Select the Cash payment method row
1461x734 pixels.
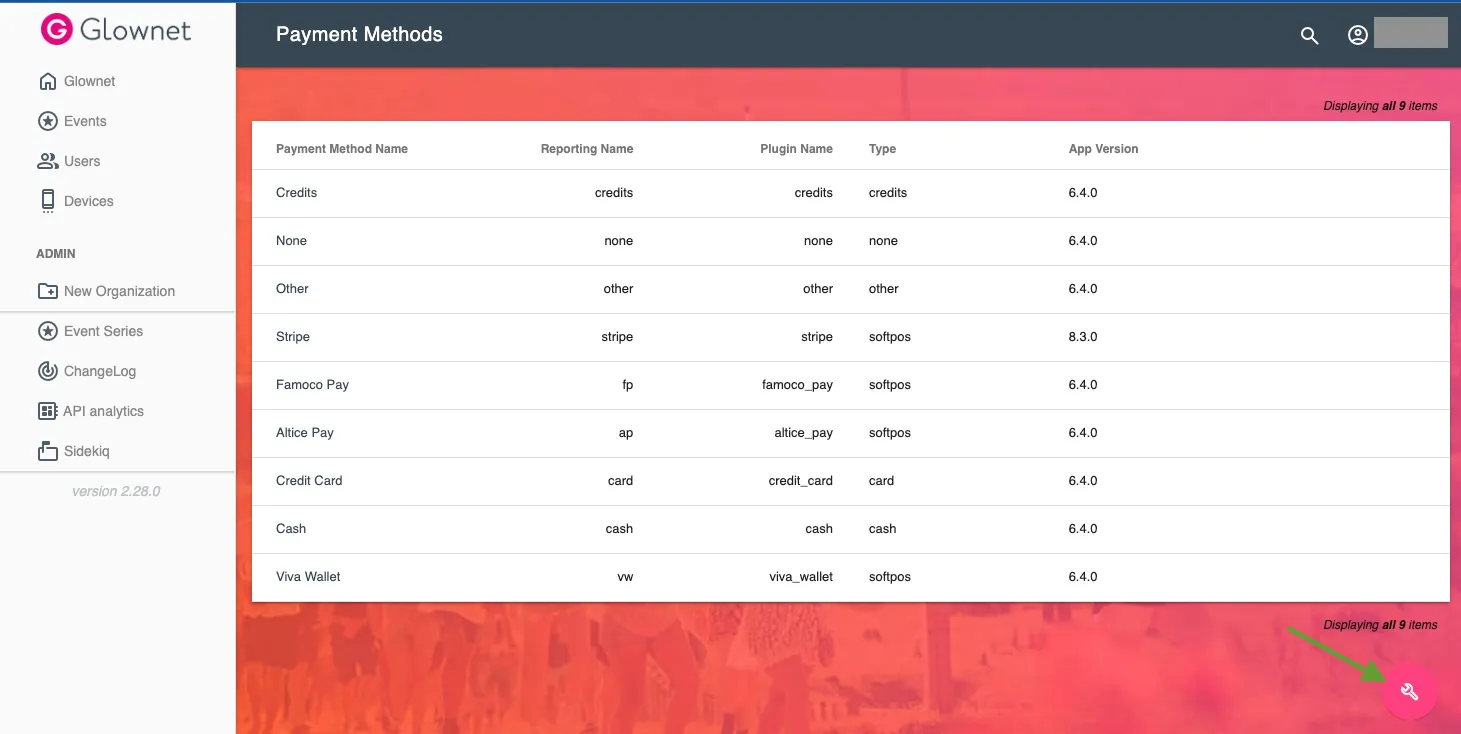pyautogui.click(x=850, y=529)
